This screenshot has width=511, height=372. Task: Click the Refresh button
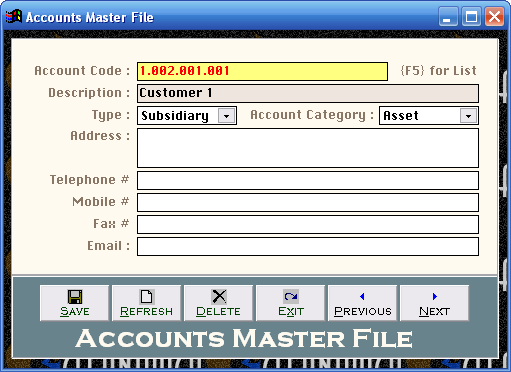click(146, 303)
